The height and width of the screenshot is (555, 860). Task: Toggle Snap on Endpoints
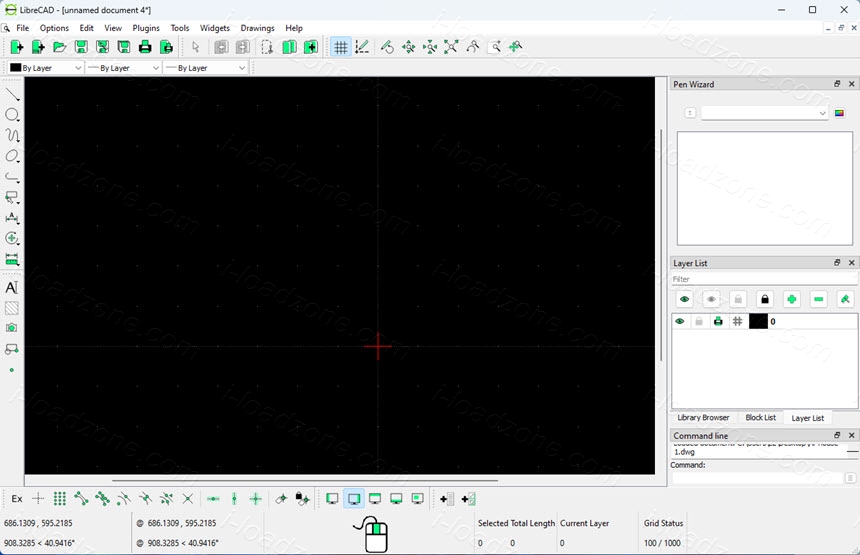pyautogui.click(x=81, y=499)
